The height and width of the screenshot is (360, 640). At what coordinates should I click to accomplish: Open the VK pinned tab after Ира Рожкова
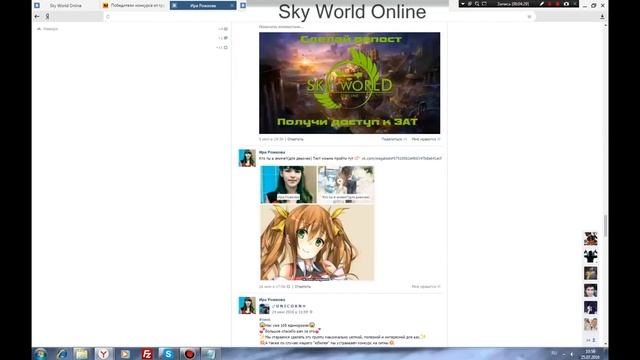243,5
